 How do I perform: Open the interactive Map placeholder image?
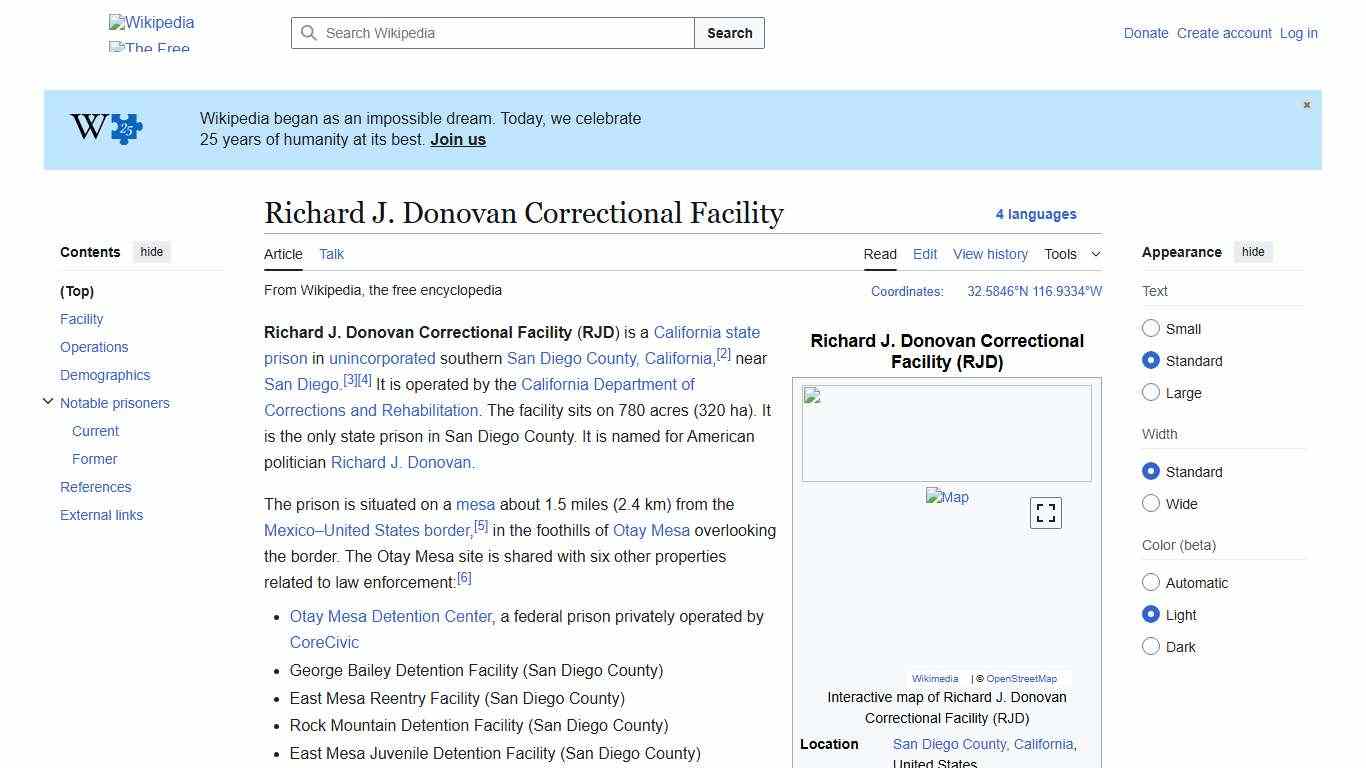pos(946,496)
